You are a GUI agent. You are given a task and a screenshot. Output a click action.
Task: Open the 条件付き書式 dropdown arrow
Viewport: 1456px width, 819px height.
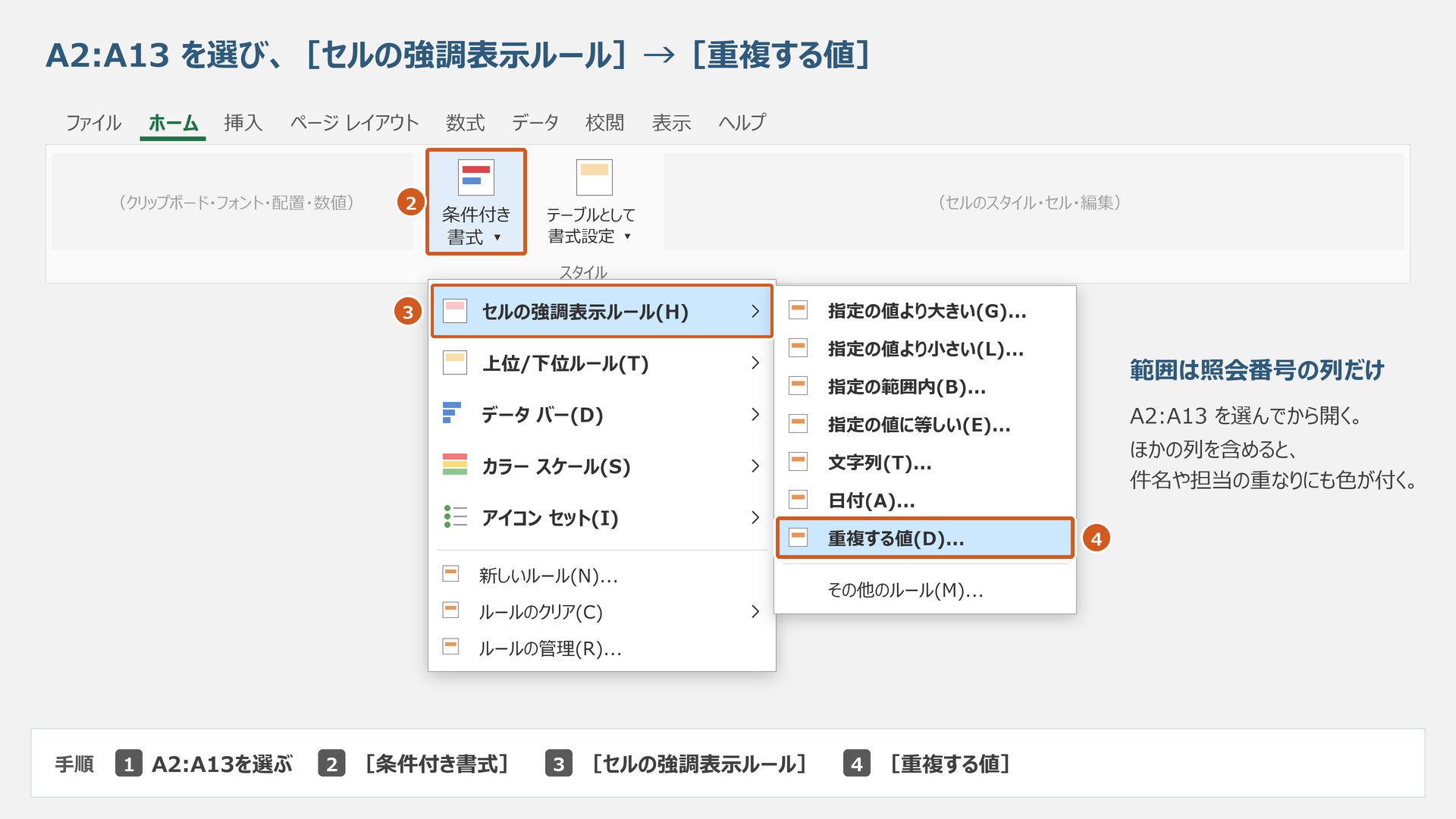[497, 237]
